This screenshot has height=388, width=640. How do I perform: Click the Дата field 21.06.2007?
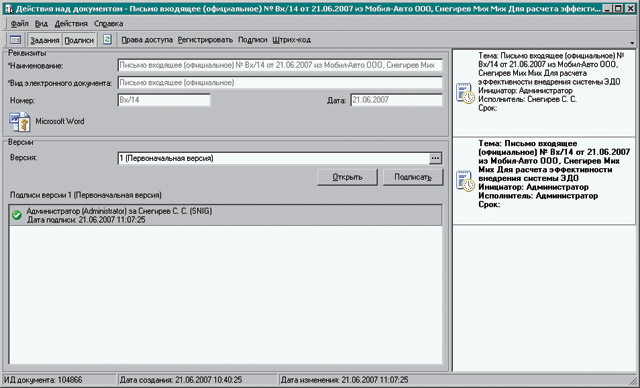coord(396,100)
